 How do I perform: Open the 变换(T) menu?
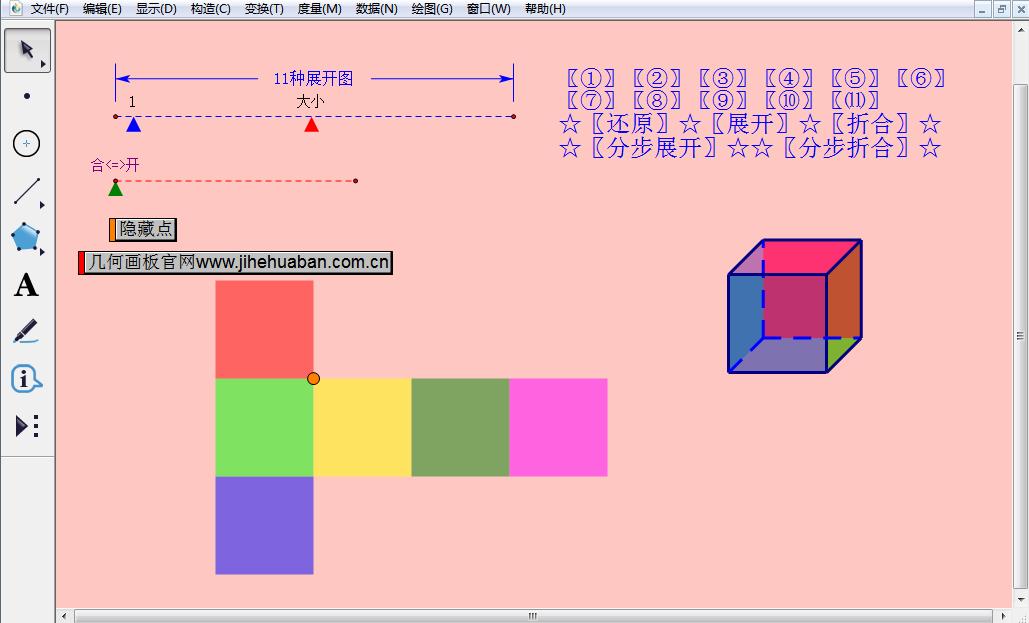[264, 9]
